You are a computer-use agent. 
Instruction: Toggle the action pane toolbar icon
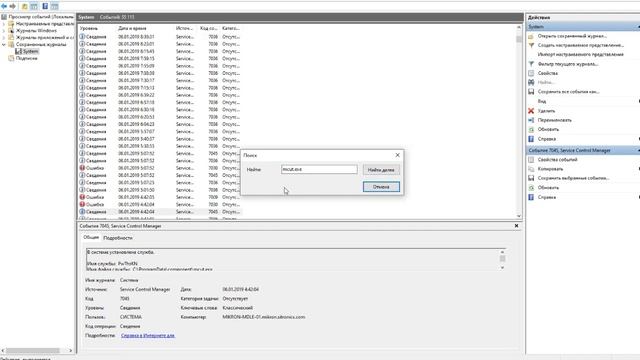click(x=54, y=6)
